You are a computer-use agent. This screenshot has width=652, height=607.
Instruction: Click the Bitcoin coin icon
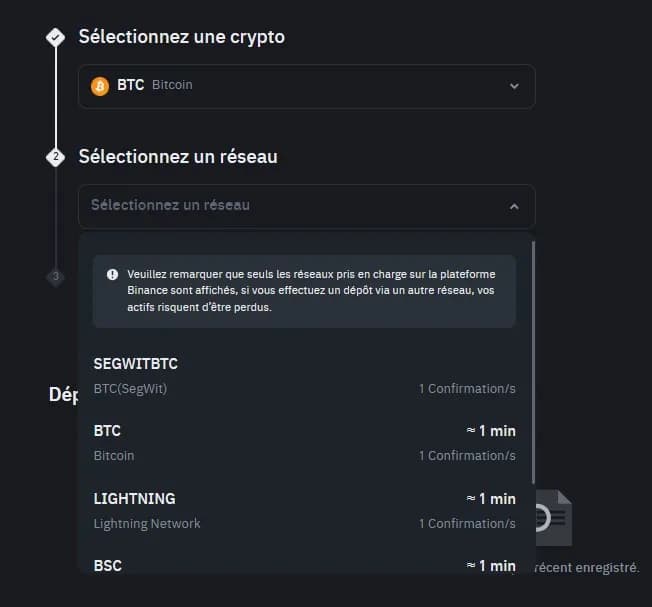coord(100,86)
